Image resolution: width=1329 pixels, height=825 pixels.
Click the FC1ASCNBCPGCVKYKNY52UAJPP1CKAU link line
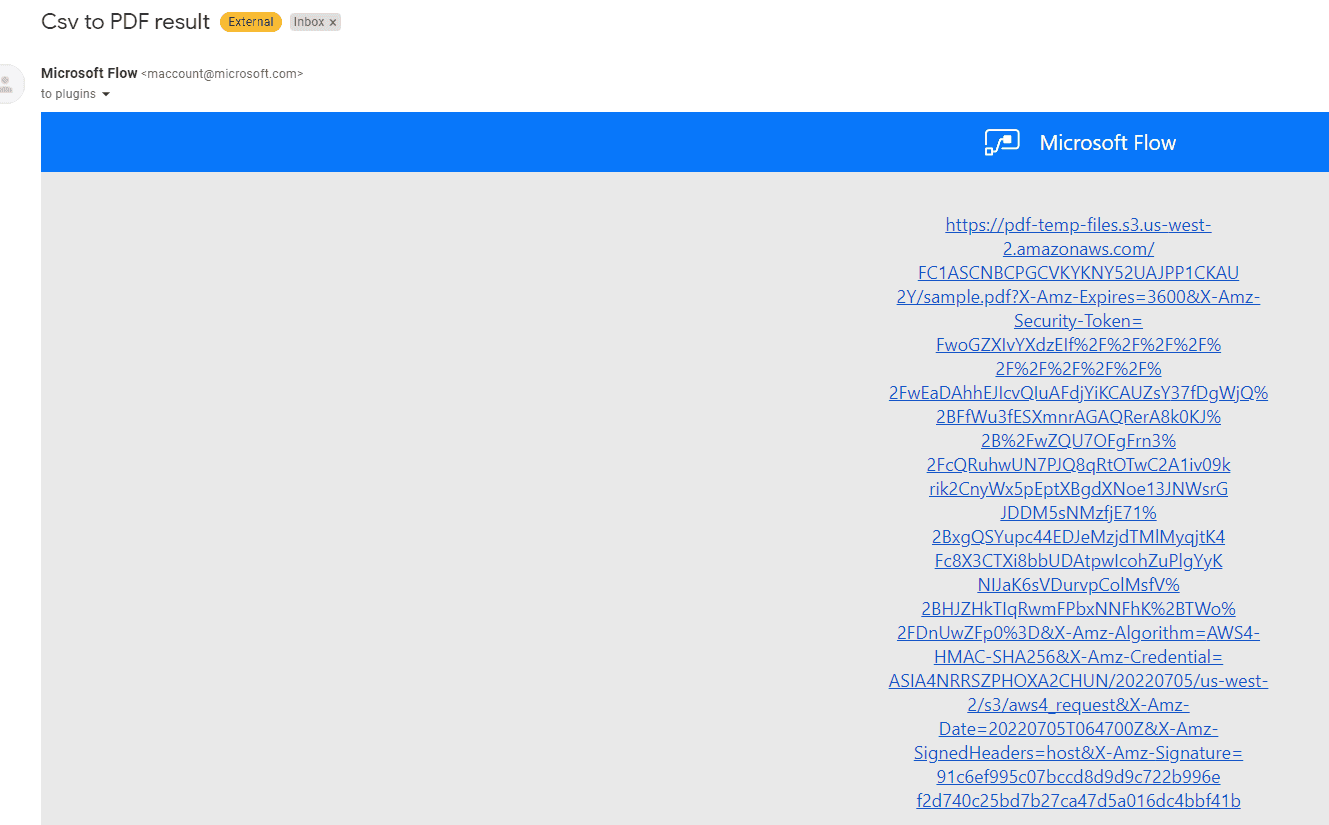click(1078, 272)
